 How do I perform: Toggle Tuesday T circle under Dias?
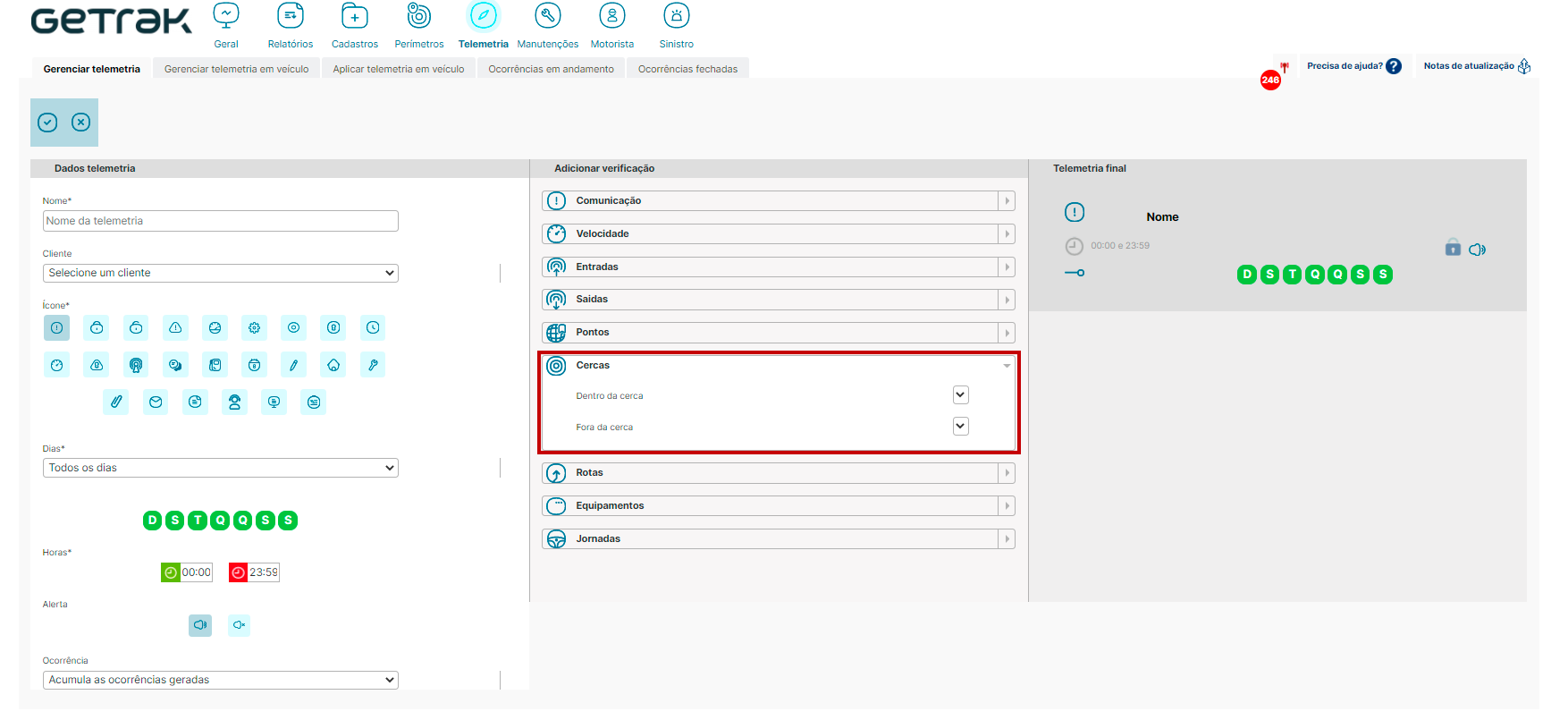tap(198, 521)
